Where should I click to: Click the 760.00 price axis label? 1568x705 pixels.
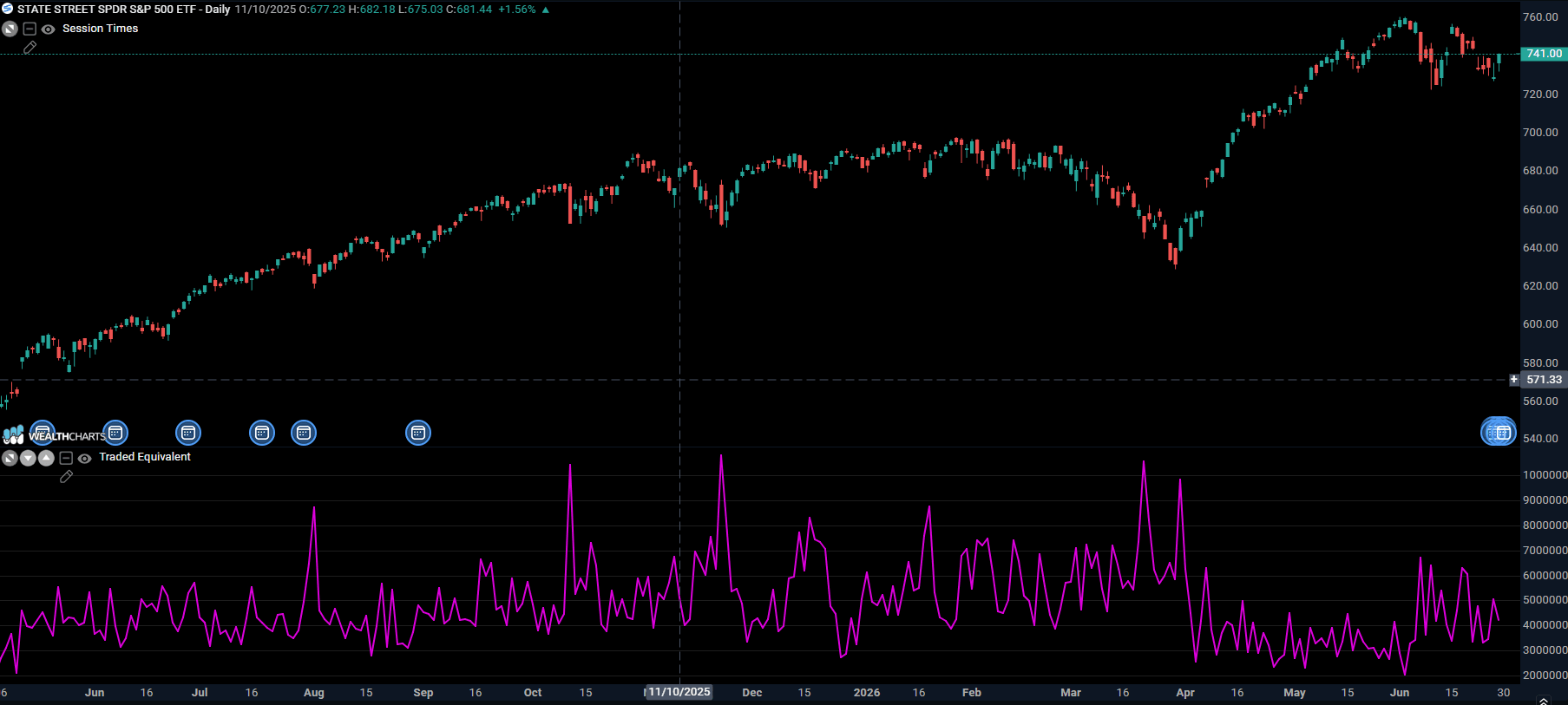[x=1540, y=17]
